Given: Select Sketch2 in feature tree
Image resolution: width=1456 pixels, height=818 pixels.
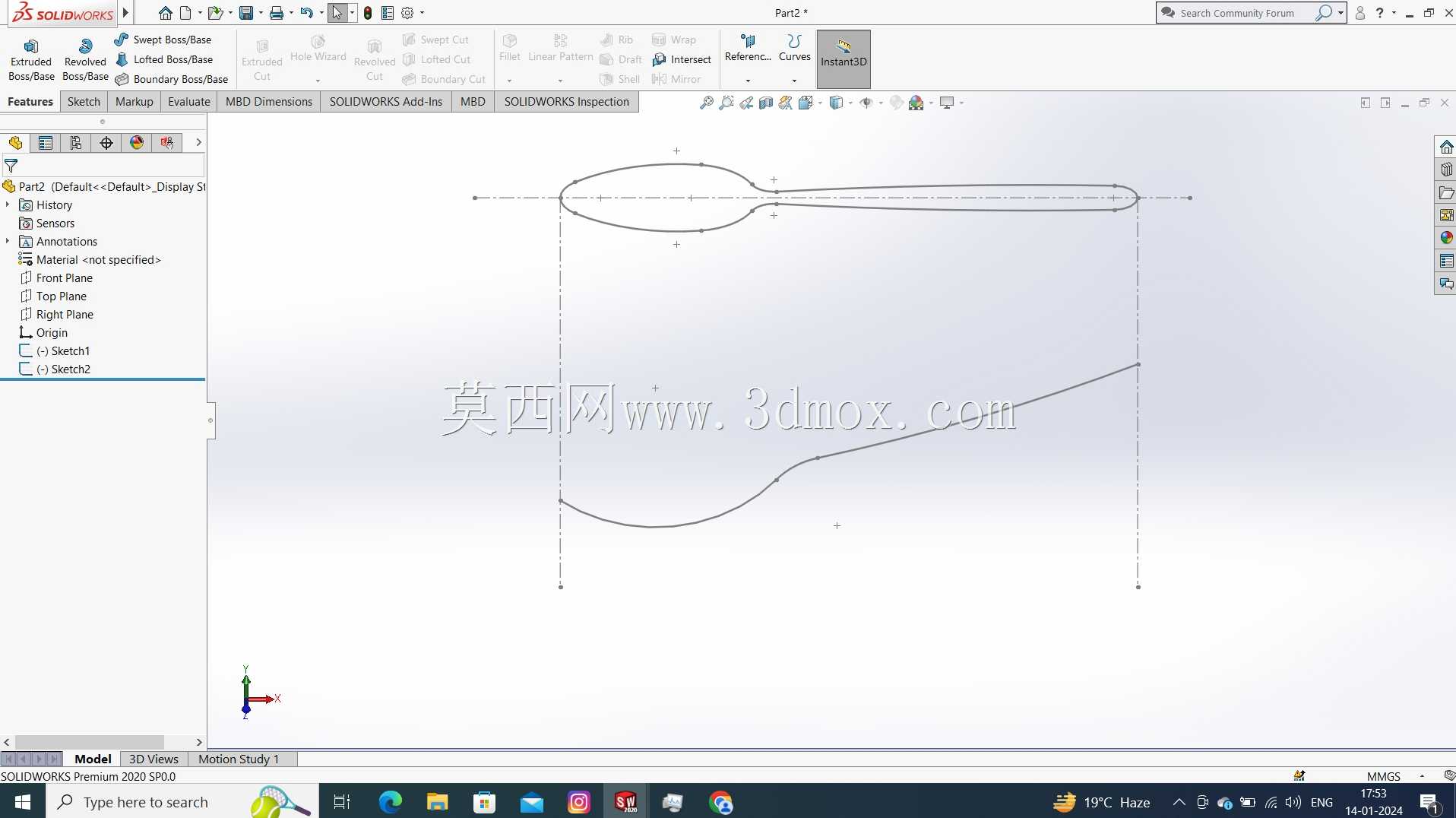Looking at the screenshot, I should point(54,369).
